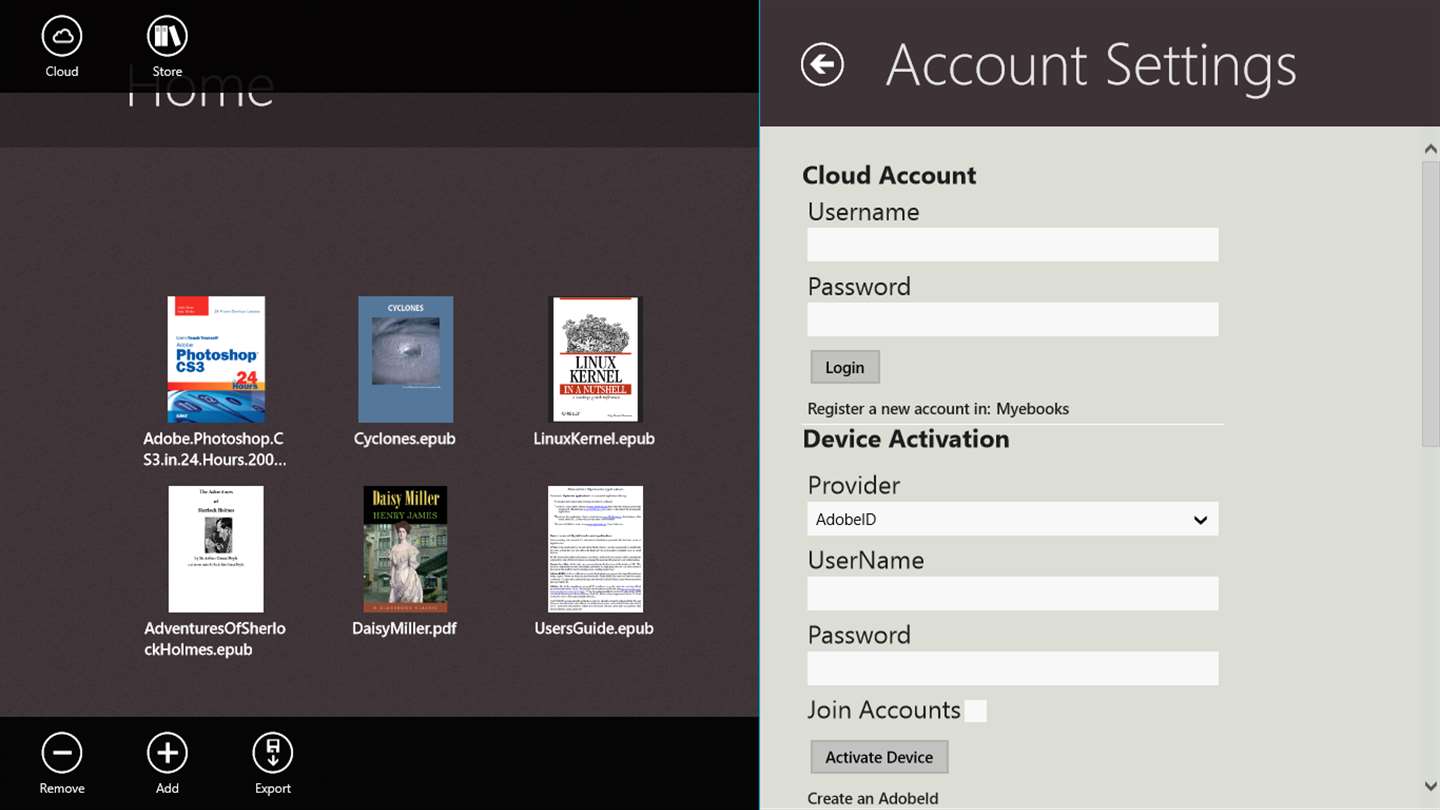The width and height of the screenshot is (1440, 810).
Task: Open the Cloud icon in top bar
Action: pos(62,37)
